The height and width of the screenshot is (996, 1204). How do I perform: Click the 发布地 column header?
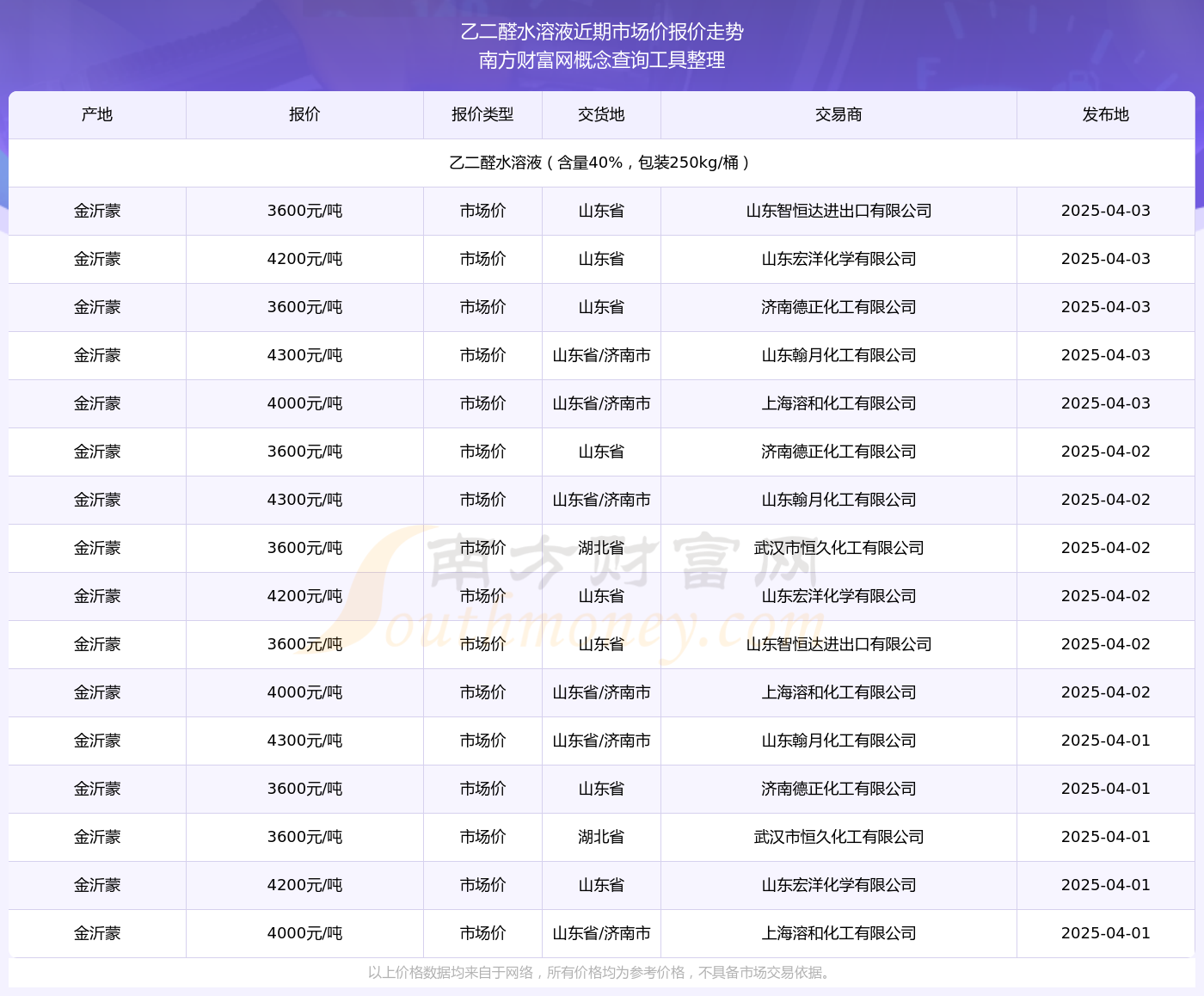[1106, 114]
